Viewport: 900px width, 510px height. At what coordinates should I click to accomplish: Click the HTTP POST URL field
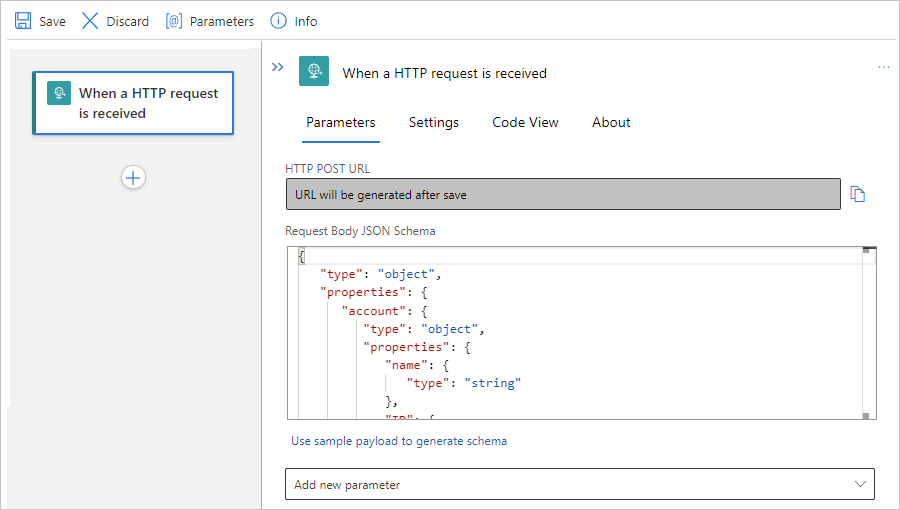pos(563,195)
